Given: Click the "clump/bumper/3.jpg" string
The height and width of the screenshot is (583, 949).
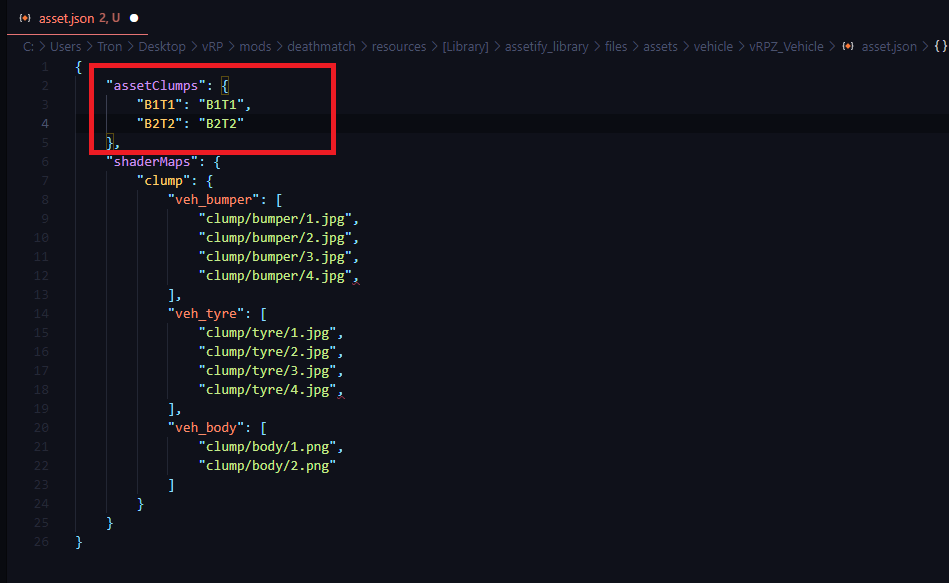Looking at the screenshot, I should pos(275,257).
